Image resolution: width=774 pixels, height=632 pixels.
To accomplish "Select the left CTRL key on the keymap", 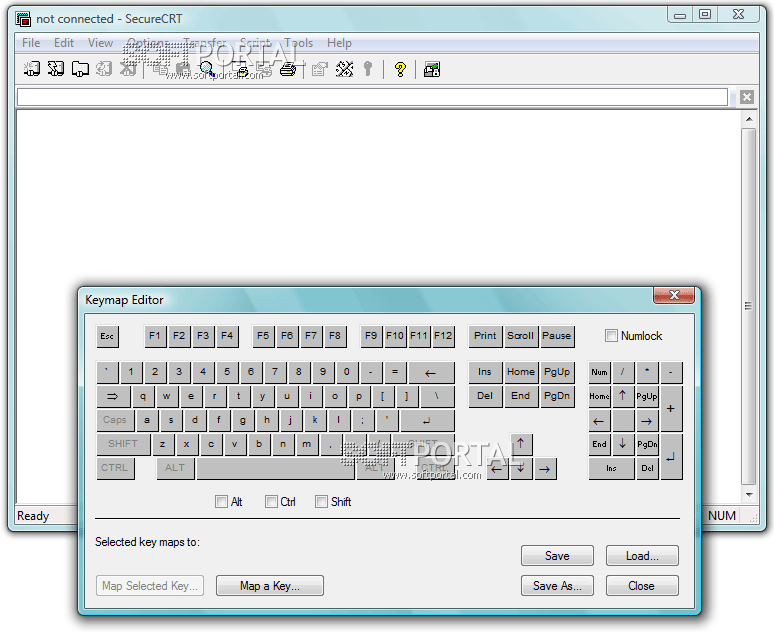I will tap(116, 468).
